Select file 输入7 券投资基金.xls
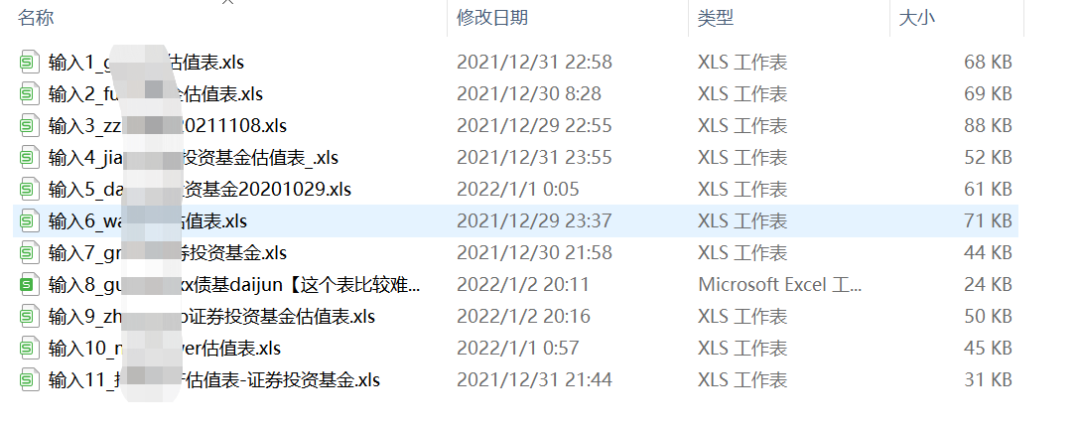The width and height of the screenshot is (1080, 431). [x=167, y=253]
